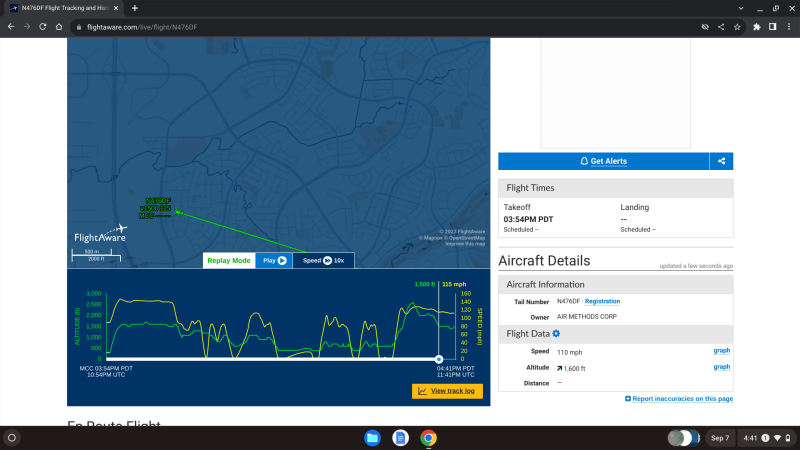This screenshot has height=450, width=800.
Task: Open the Sep 7 calendar date
Action: click(720, 438)
